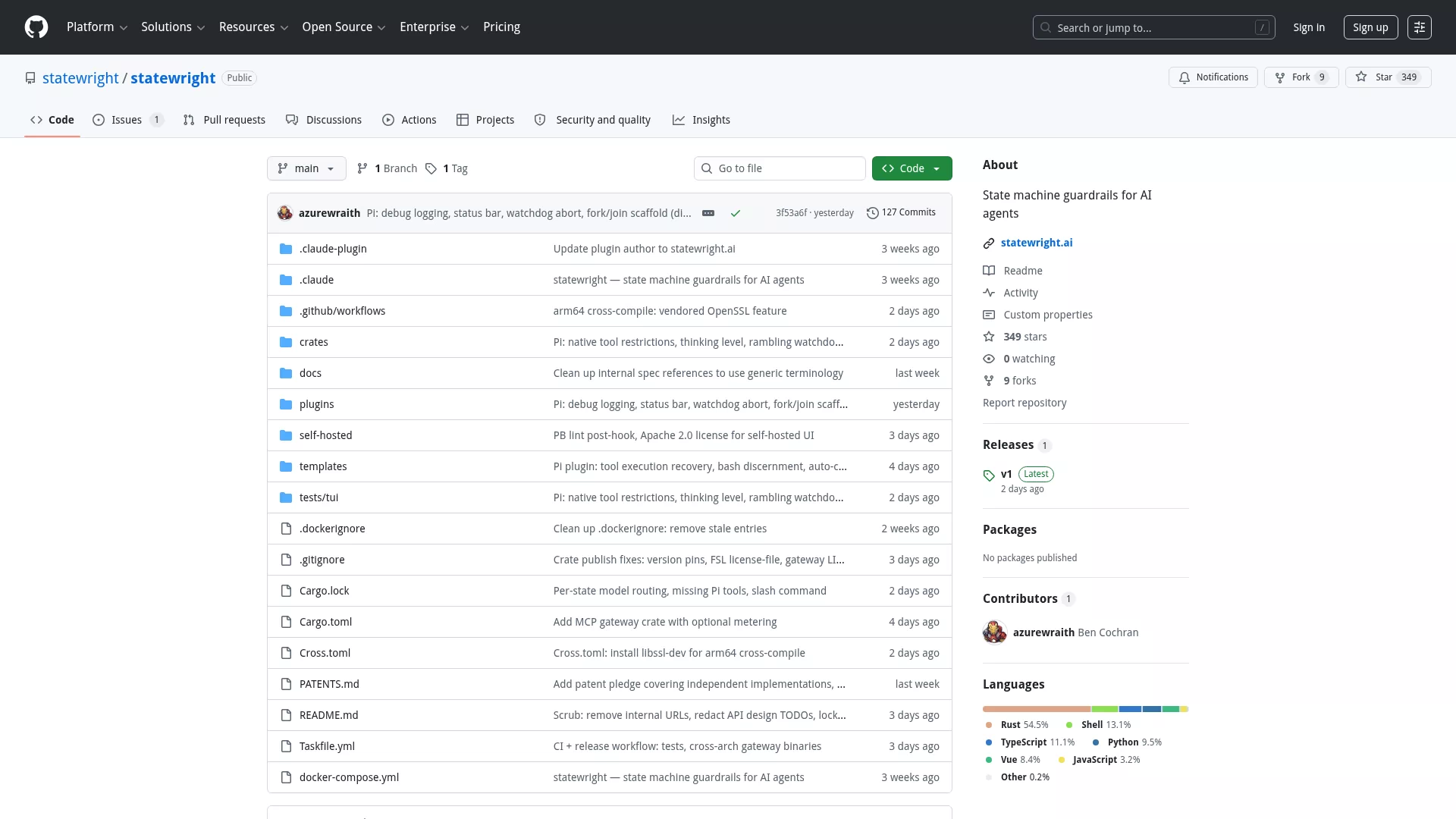Click the commit history clock icon
The image size is (1456, 819).
873,213
